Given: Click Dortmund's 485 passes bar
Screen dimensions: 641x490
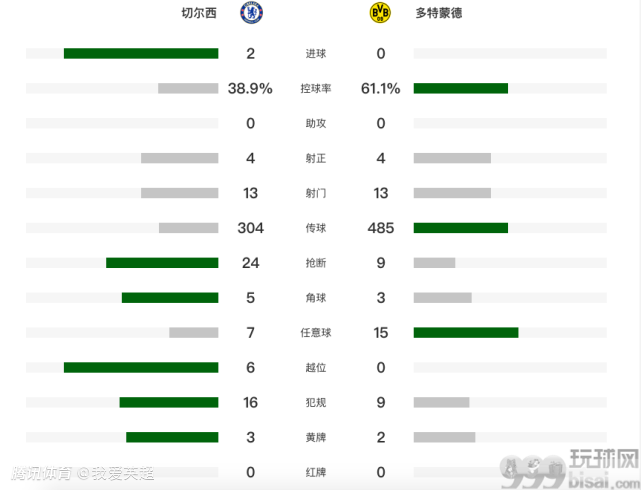Looking at the screenshot, I should tap(461, 228).
